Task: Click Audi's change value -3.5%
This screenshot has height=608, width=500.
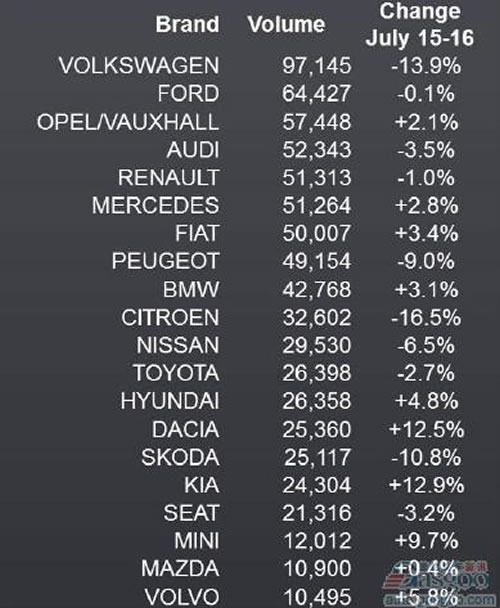Action: tap(426, 150)
